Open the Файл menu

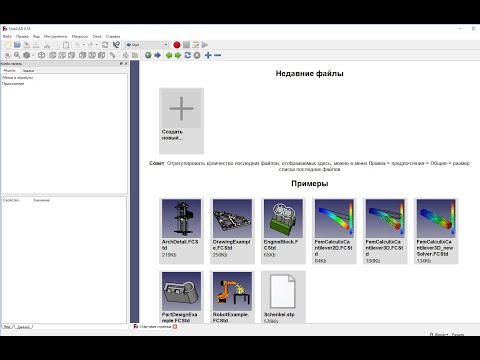[7, 36]
